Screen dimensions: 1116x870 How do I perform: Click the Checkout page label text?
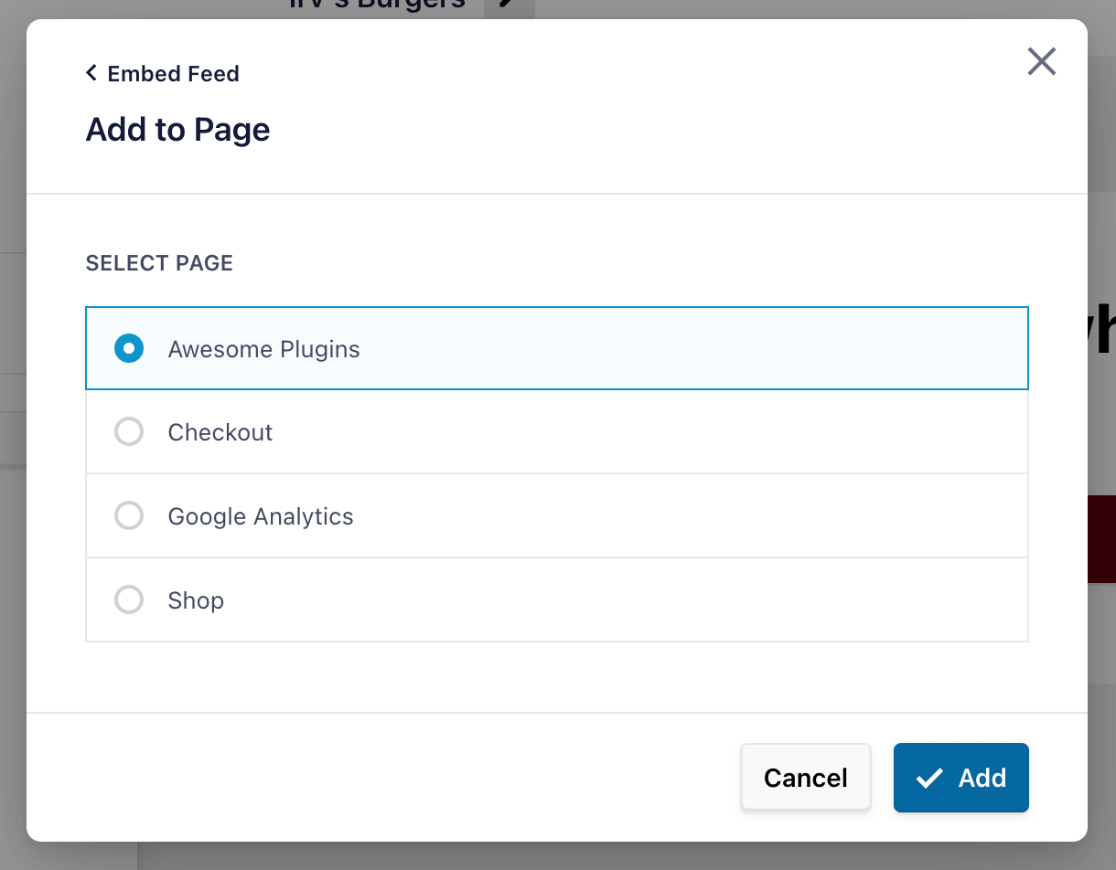[220, 432]
